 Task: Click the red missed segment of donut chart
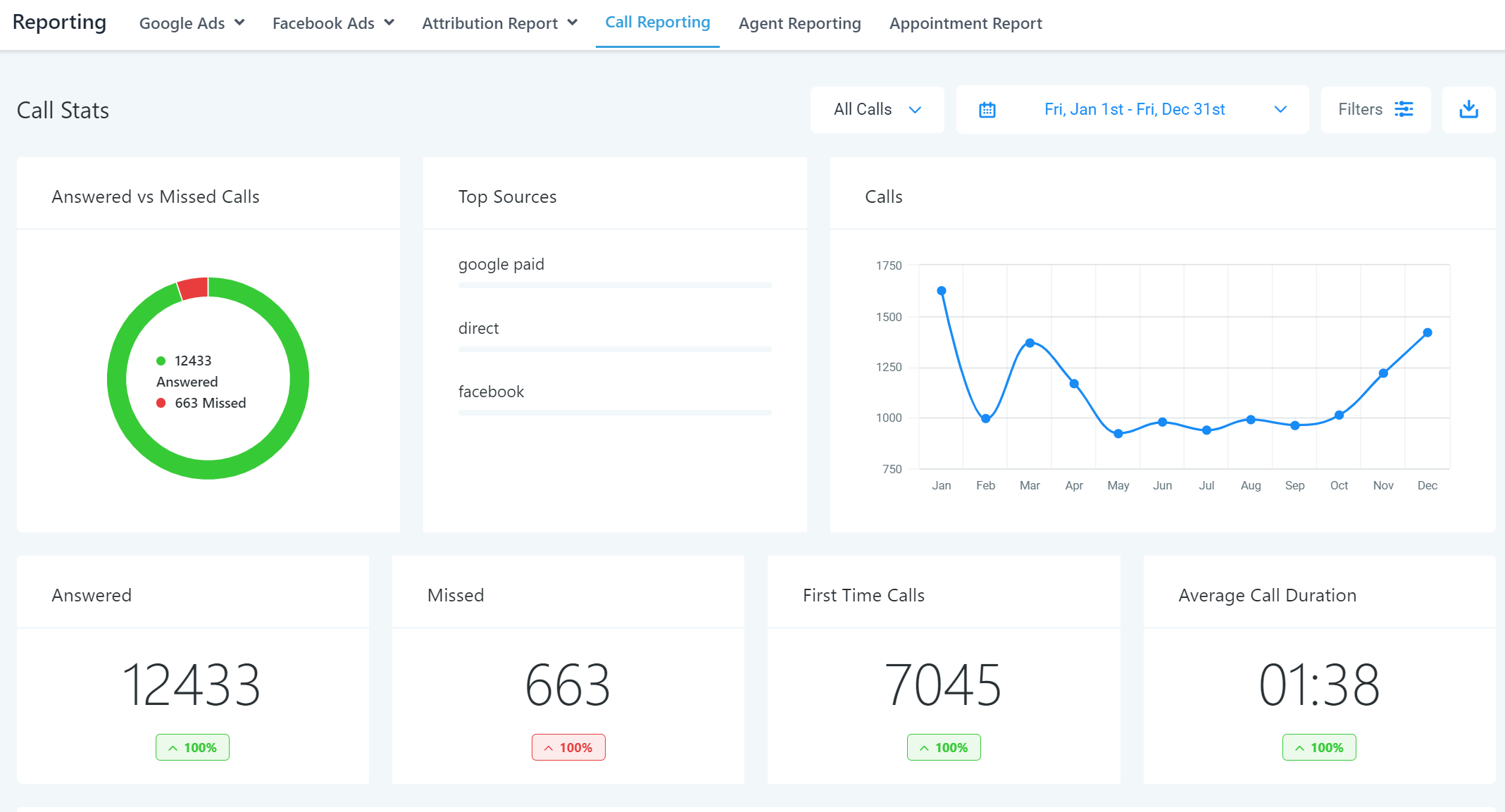193,288
